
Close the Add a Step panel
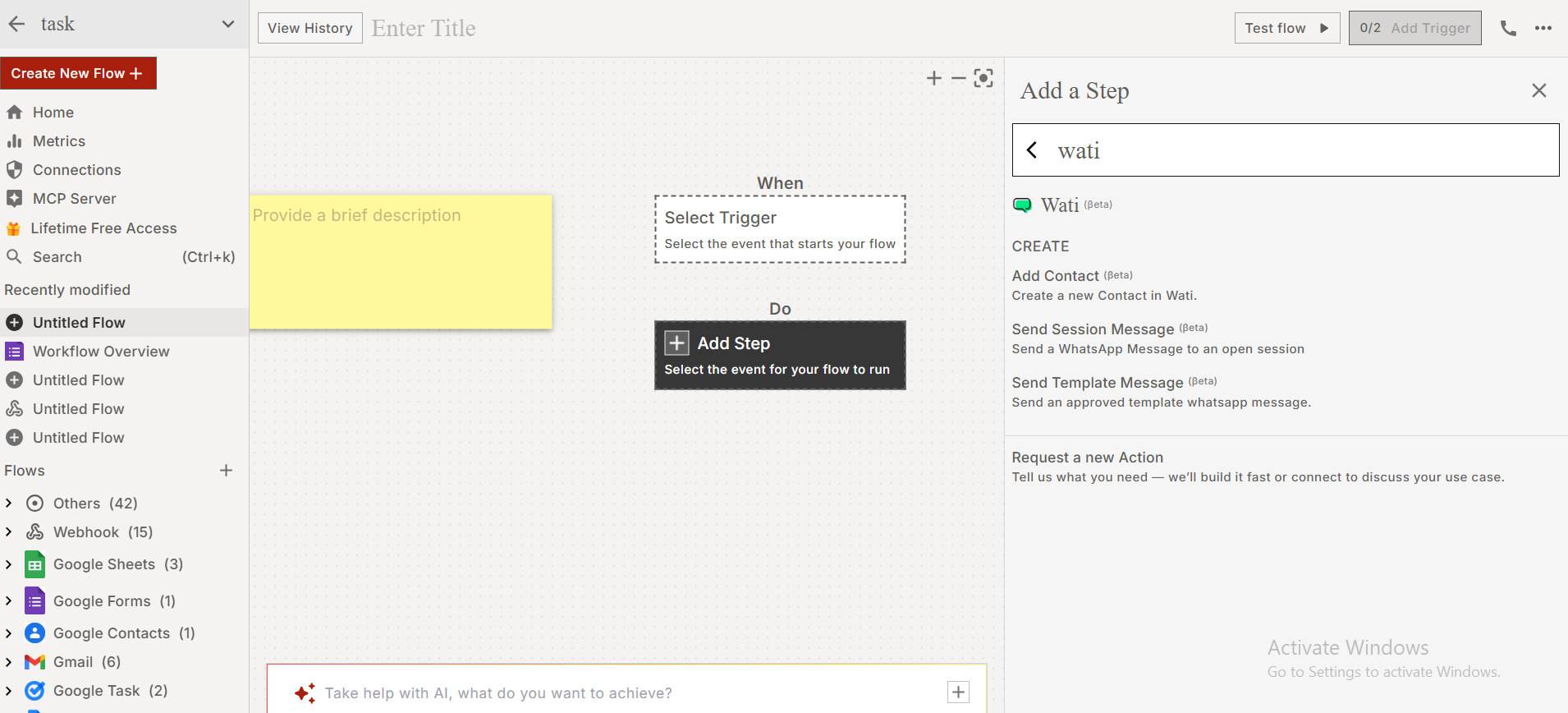1539,90
